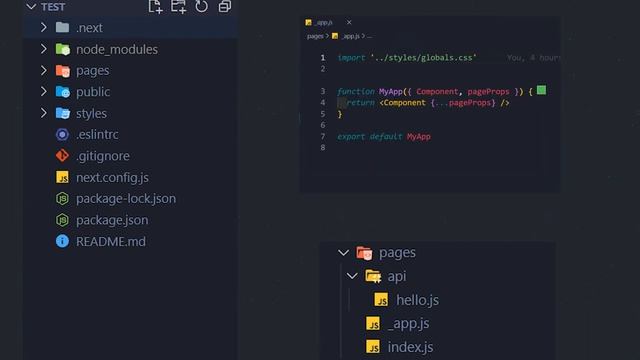
Task: Click the README.md info icon
Action: point(62,241)
